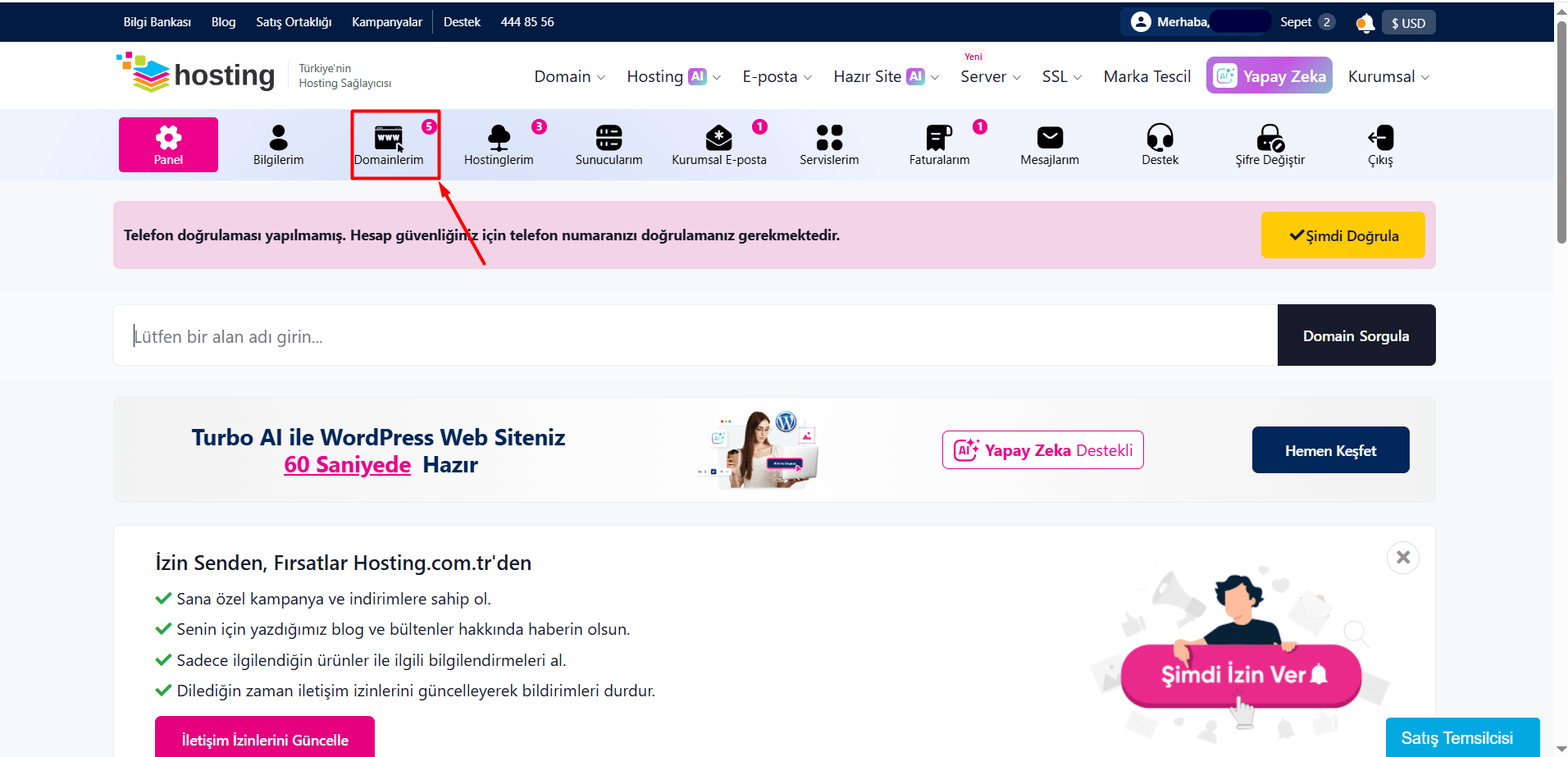Expand the E-posta menu
Image resolution: width=1568 pixels, height=757 pixels.
tap(777, 76)
